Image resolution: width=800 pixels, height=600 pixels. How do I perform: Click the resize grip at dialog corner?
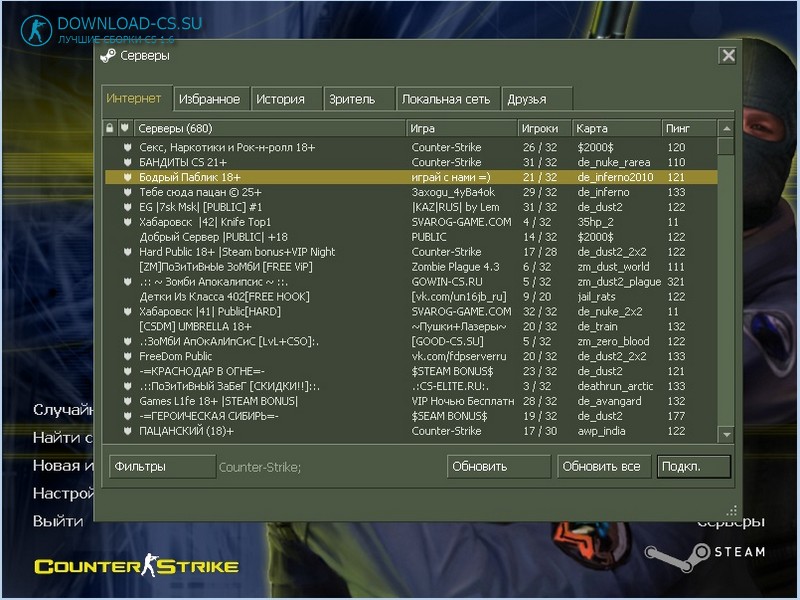point(731,510)
